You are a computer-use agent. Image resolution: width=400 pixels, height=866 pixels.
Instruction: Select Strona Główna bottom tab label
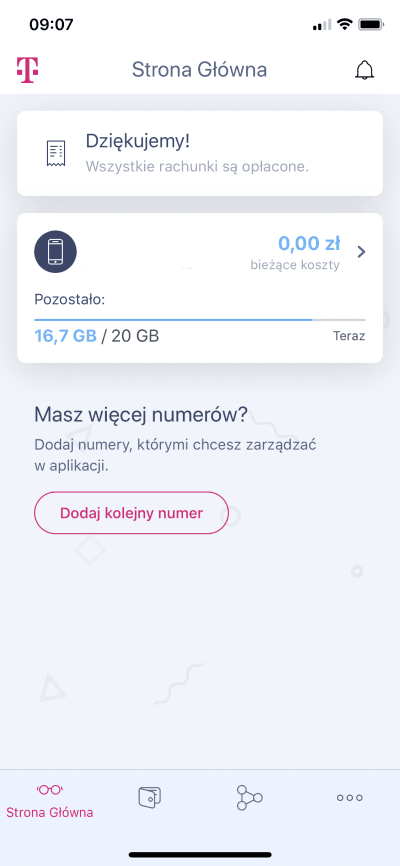tap(50, 813)
